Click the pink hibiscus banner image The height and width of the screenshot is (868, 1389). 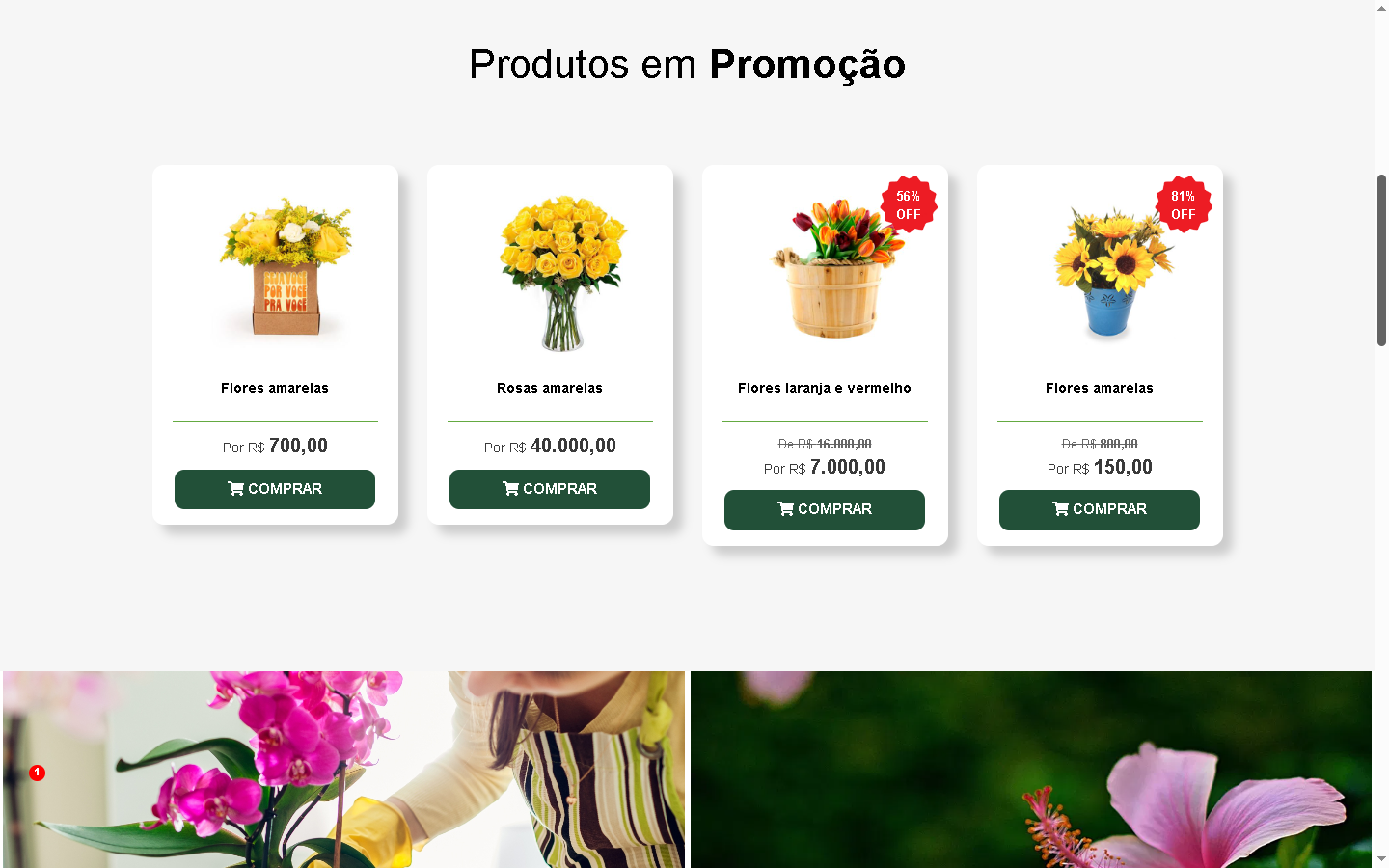[1031, 770]
